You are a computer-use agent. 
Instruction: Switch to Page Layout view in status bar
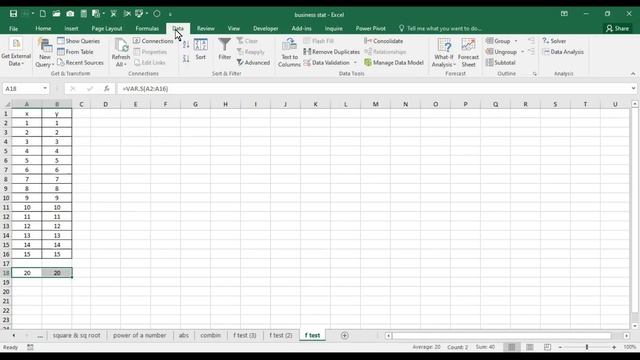click(530, 347)
